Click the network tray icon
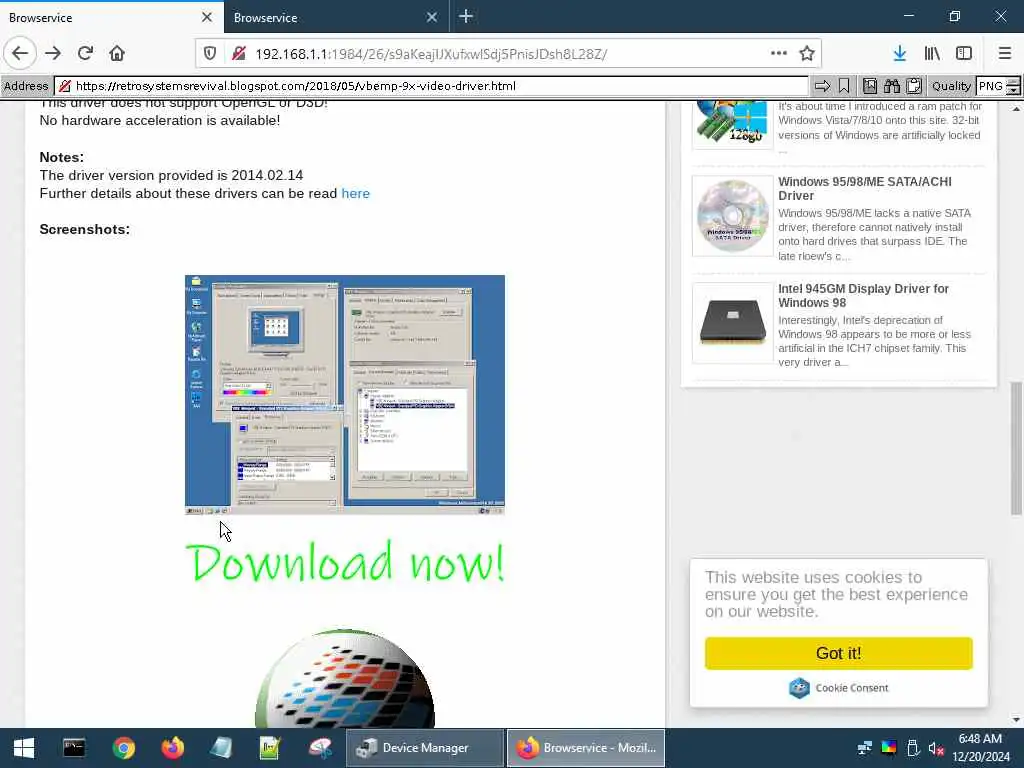Screen dimensions: 1024x768 pos(865,748)
